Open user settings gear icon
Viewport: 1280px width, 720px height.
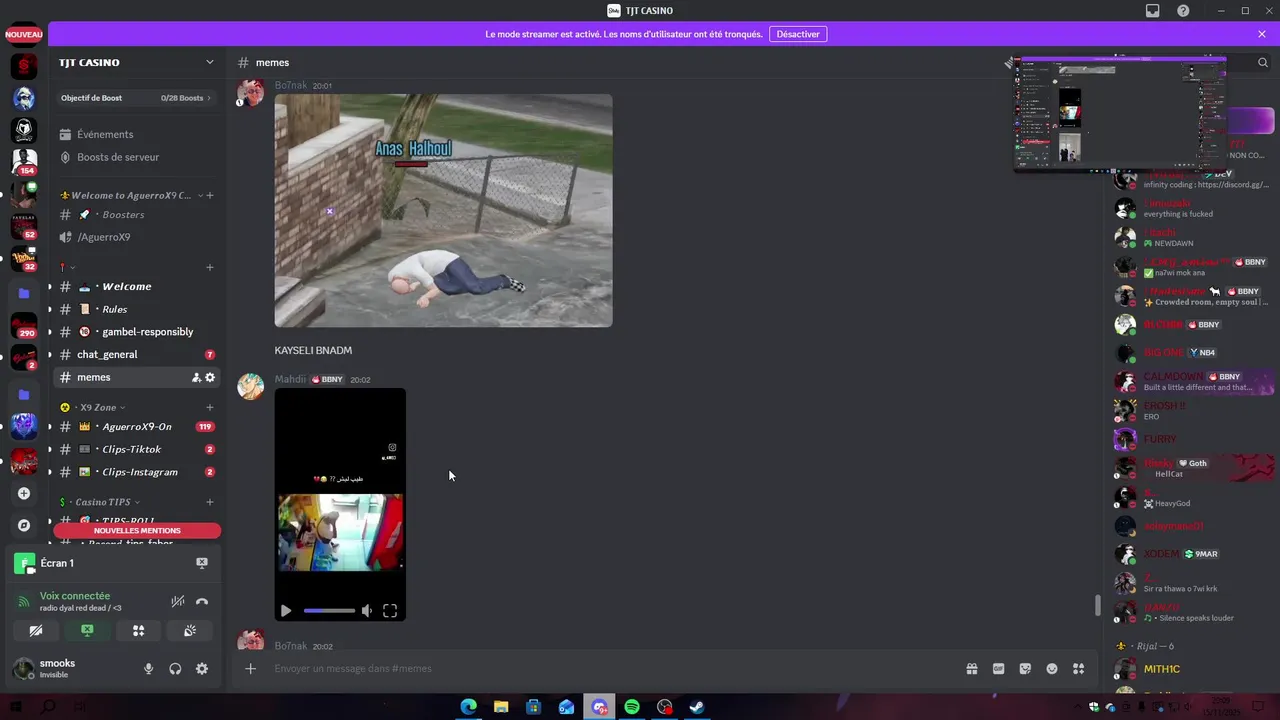[202, 669]
